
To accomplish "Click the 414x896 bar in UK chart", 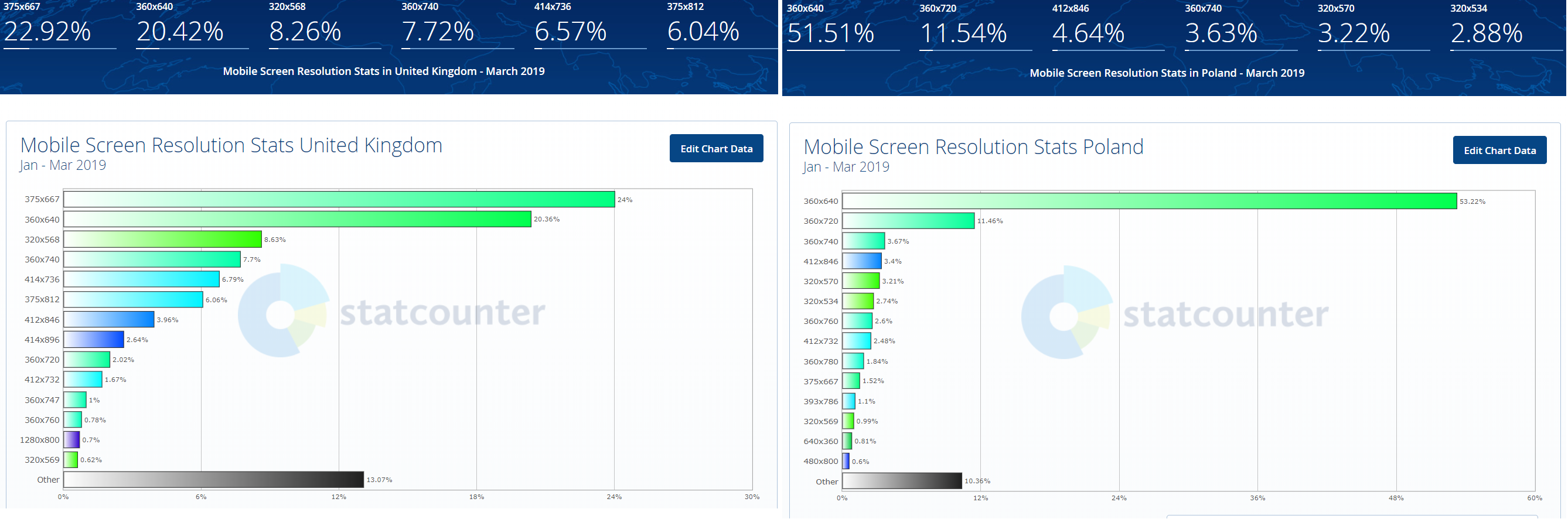I will 94,340.
